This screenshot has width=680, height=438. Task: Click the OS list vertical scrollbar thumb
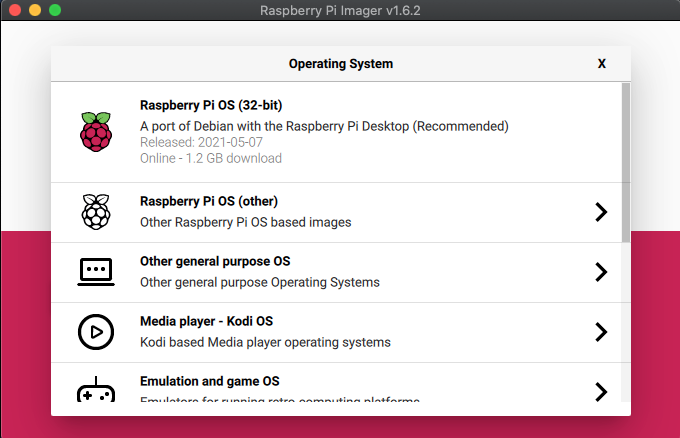(626, 163)
